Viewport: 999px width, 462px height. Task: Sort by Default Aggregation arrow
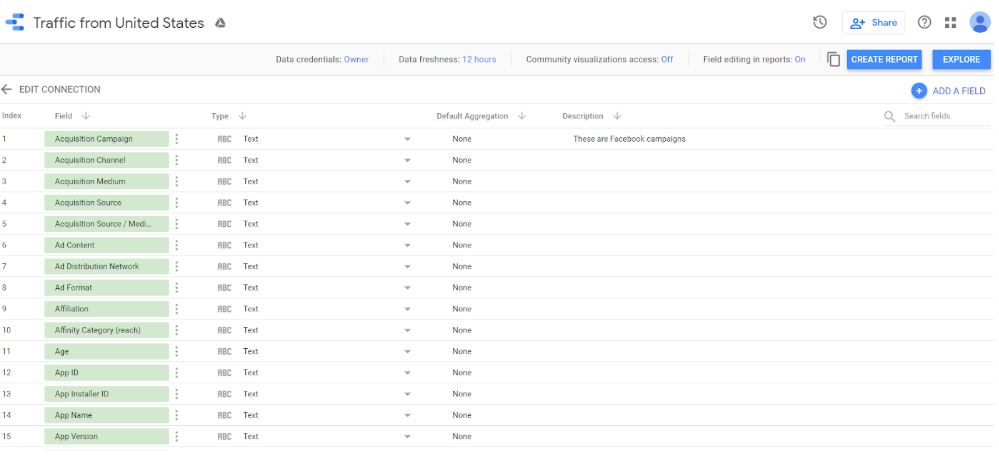click(x=522, y=116)
